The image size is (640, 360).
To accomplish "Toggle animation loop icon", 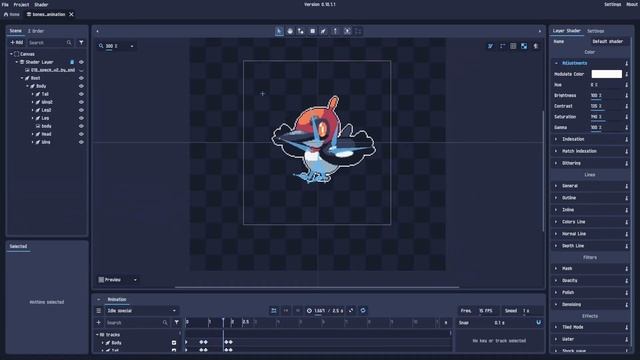I will [363, 311].
